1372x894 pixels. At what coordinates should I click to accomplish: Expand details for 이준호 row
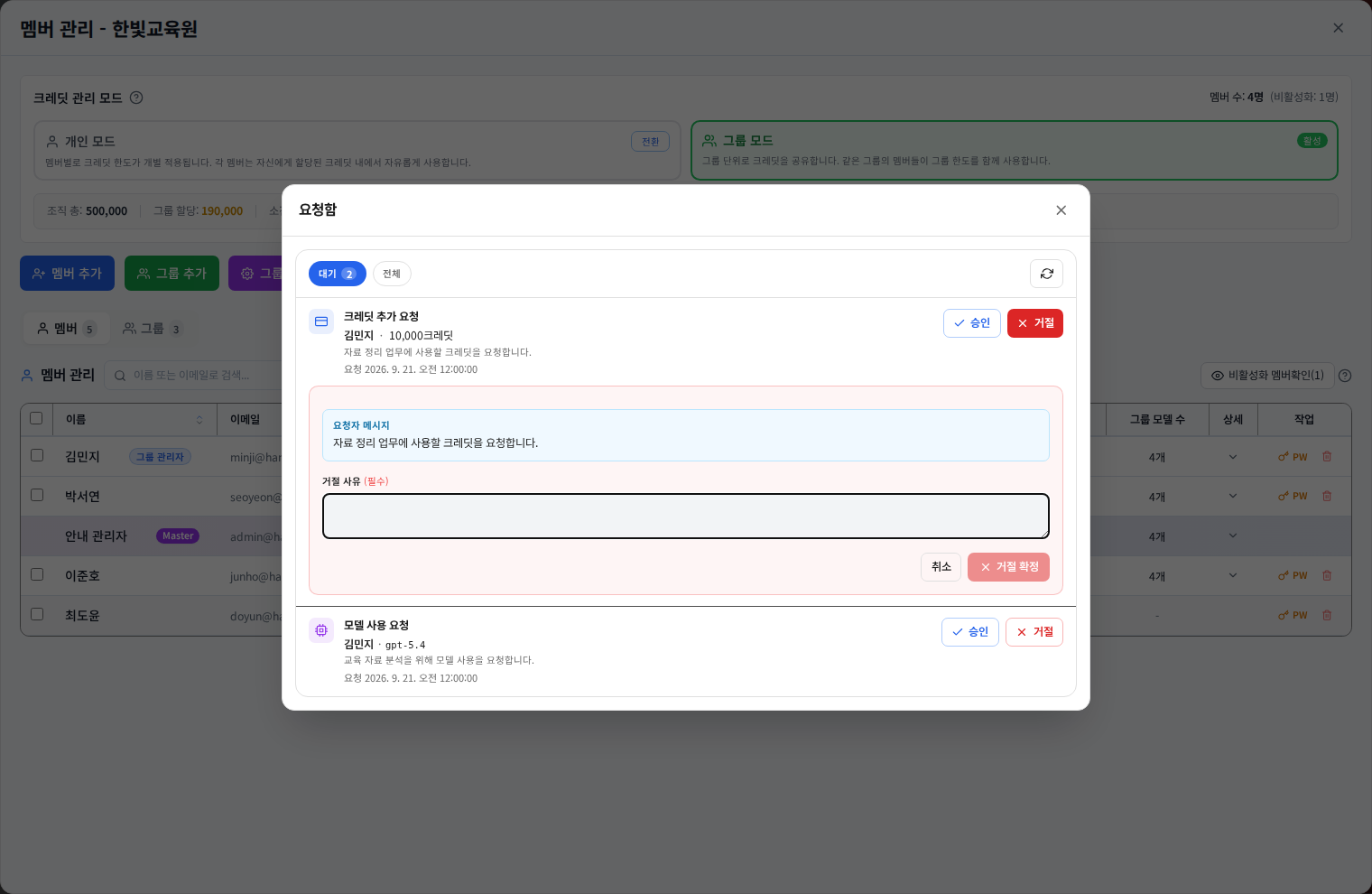(x=1233, y=576)
